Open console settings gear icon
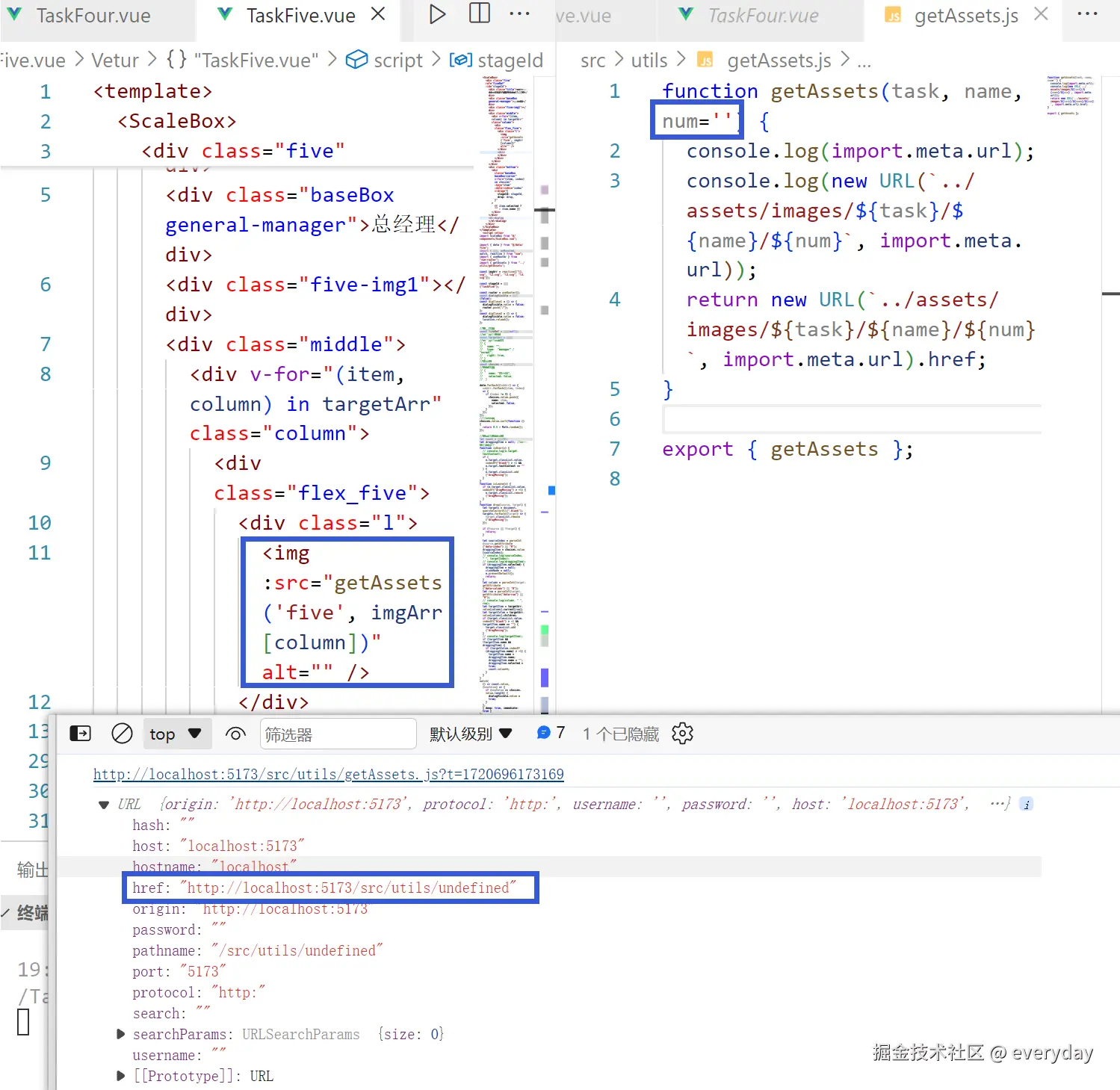 (682, 734)
